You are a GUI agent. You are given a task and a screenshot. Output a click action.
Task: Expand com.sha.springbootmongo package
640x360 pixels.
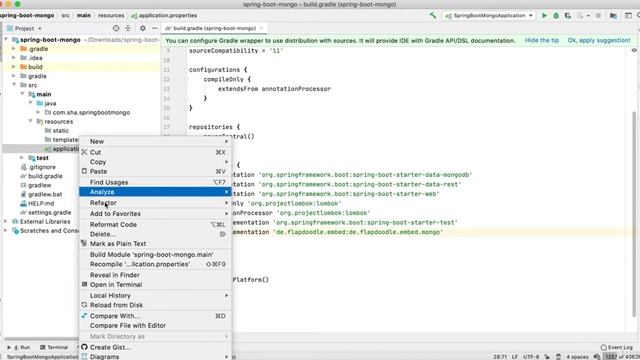tap(38, 112)
